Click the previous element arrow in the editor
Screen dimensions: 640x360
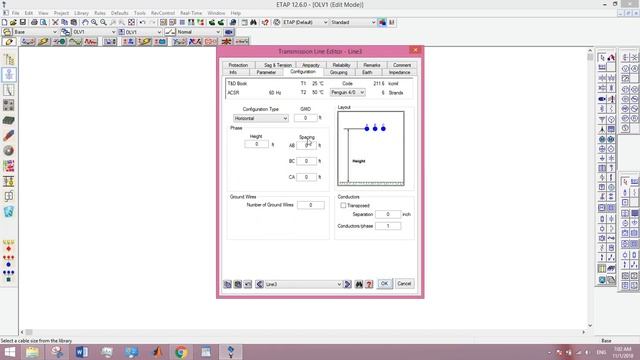[260, 284]
